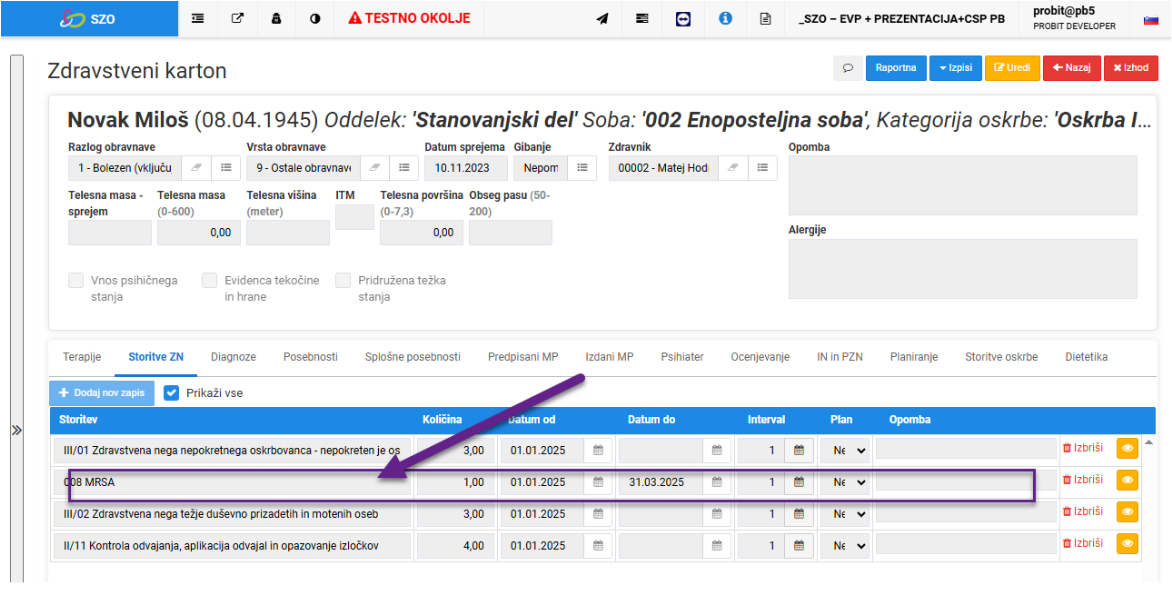Viewport: 1172px width, 590px height.
Task: Open the external link icon in top bar
Action: 237,19
